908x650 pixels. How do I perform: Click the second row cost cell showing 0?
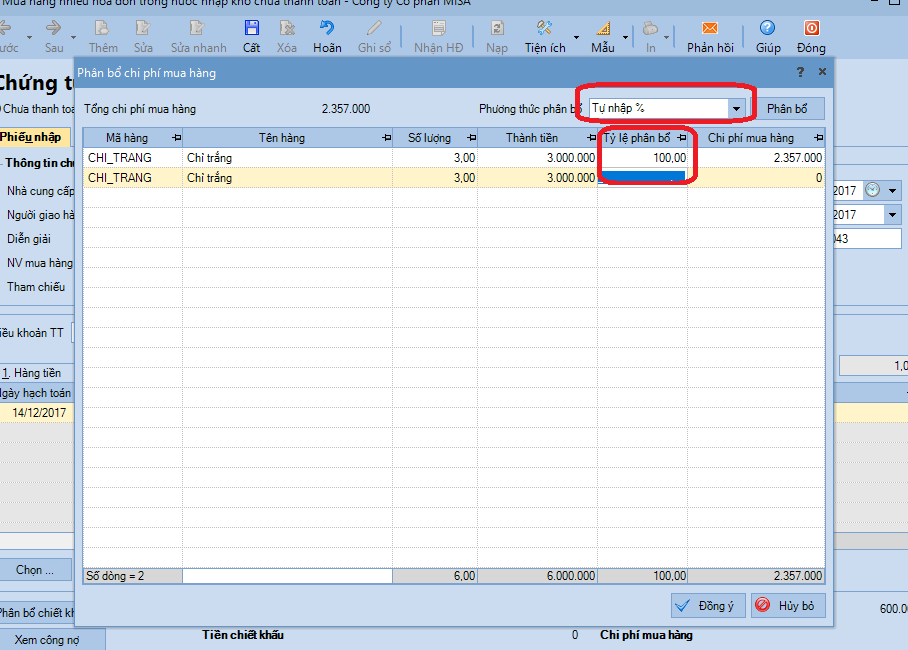pyautogui.click(x=756, y=177)
